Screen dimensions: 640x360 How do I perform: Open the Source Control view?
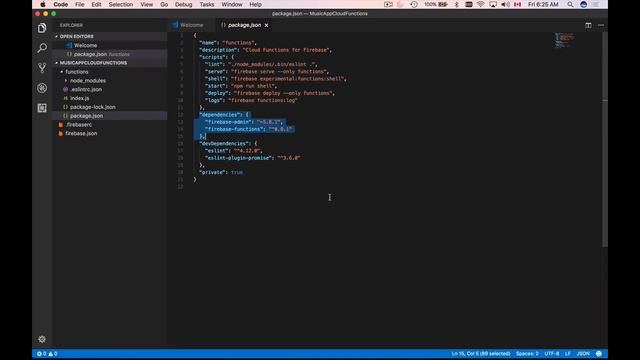click(x=42, y=68)
